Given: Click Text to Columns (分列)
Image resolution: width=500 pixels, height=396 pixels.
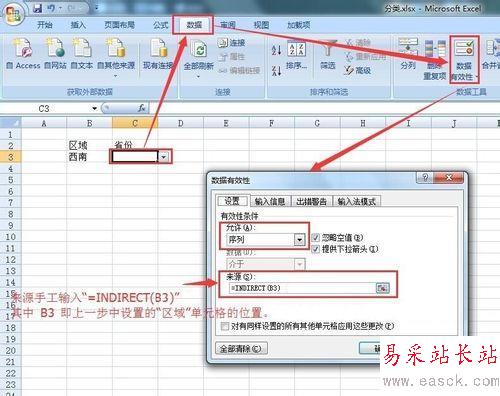Looking at the screenshot, I should pos(408,53).
